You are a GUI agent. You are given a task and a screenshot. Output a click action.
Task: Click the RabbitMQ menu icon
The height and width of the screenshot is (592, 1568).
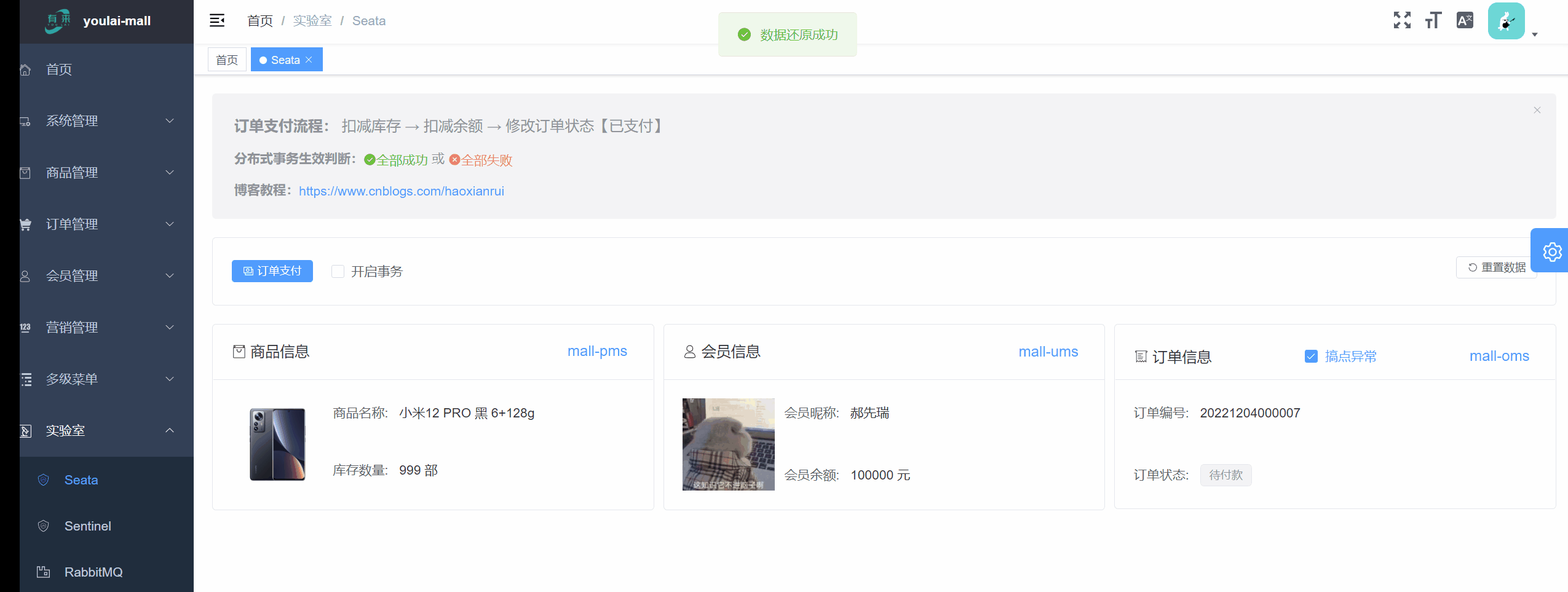pyautogui.click(x=44, y=572)
